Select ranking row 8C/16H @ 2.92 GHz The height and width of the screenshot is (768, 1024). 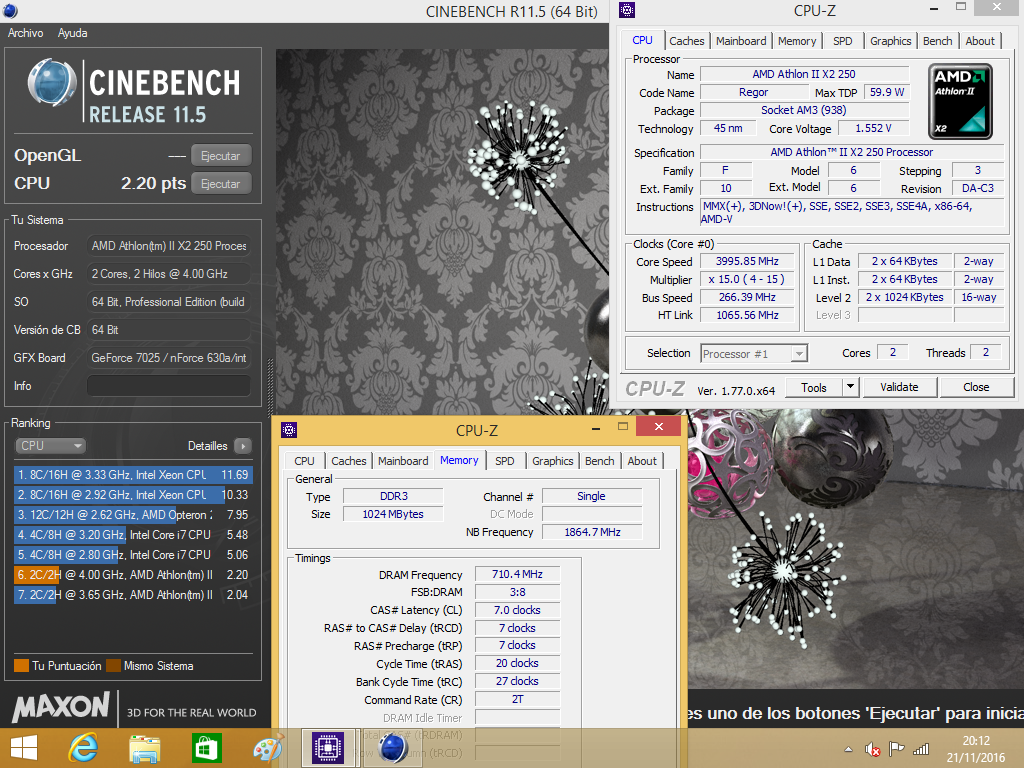tap(133, 494)
